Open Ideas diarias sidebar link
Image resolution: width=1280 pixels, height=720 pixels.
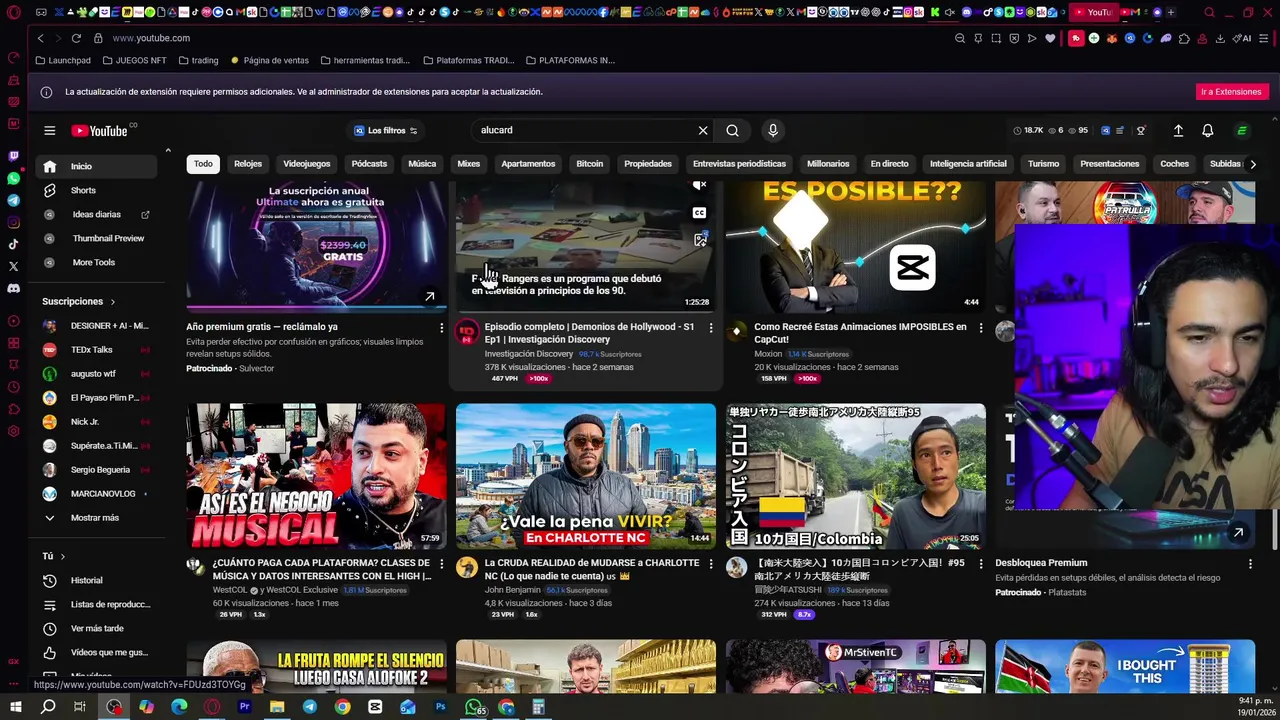click(97, 214)
